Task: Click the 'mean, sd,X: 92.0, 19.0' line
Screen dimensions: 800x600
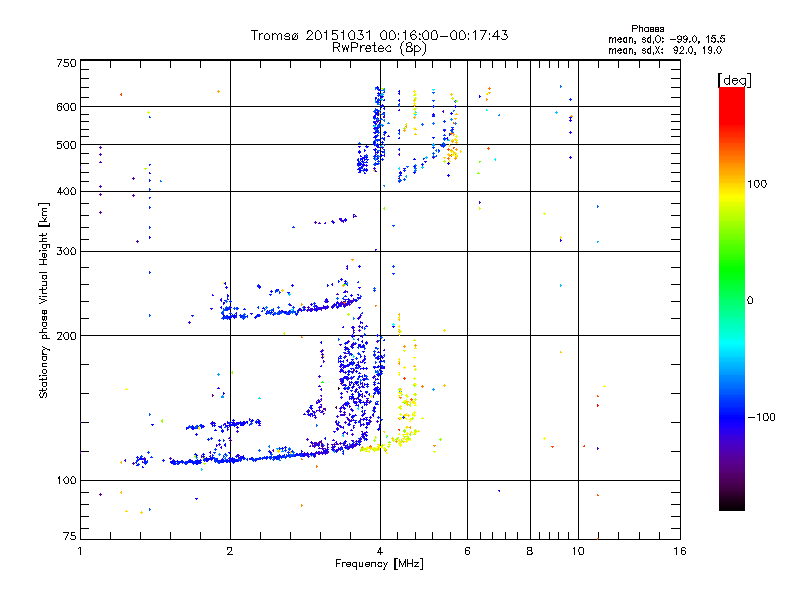Action: point(665,51)
